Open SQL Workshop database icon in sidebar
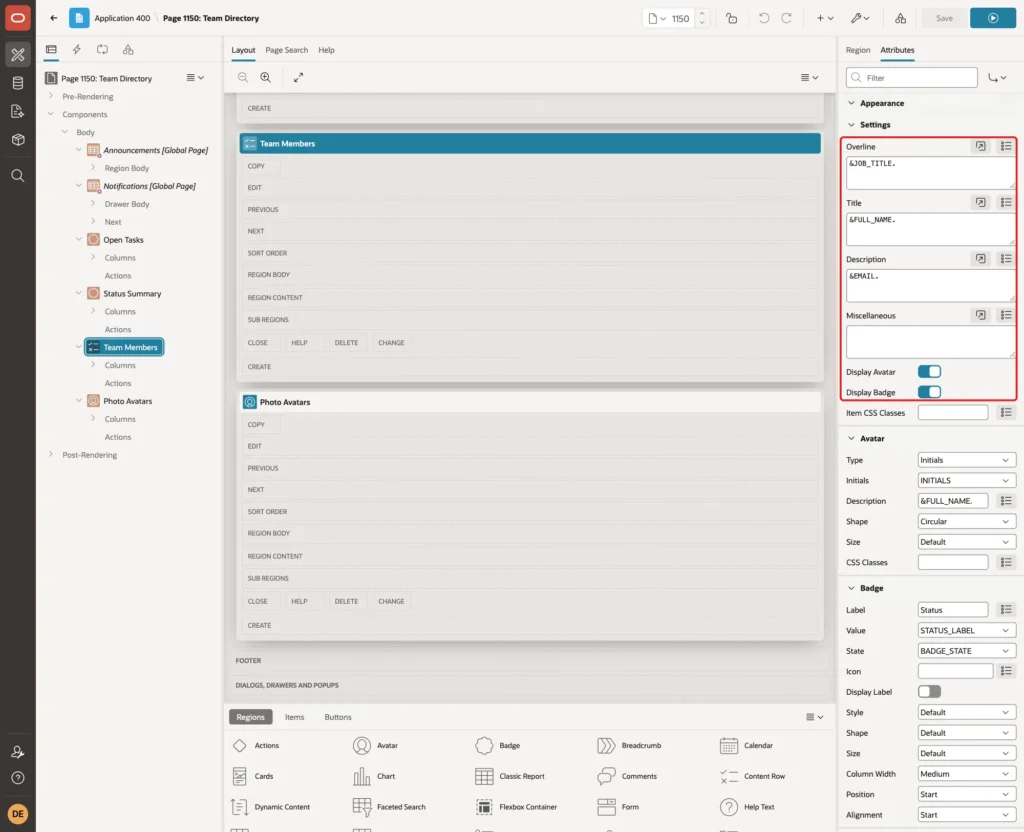The width and height of the screenshot is (1024, 832). click(x=18, y=83)
